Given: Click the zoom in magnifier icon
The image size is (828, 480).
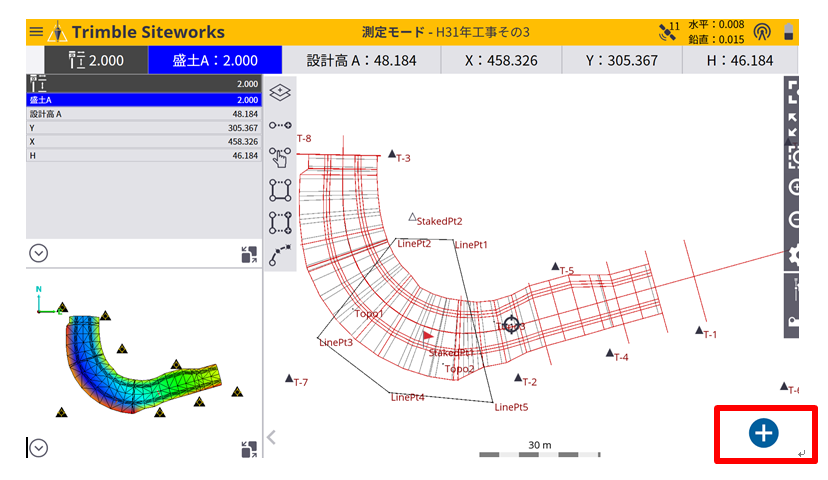Looking at the screenshot, I should coord(795,188).
